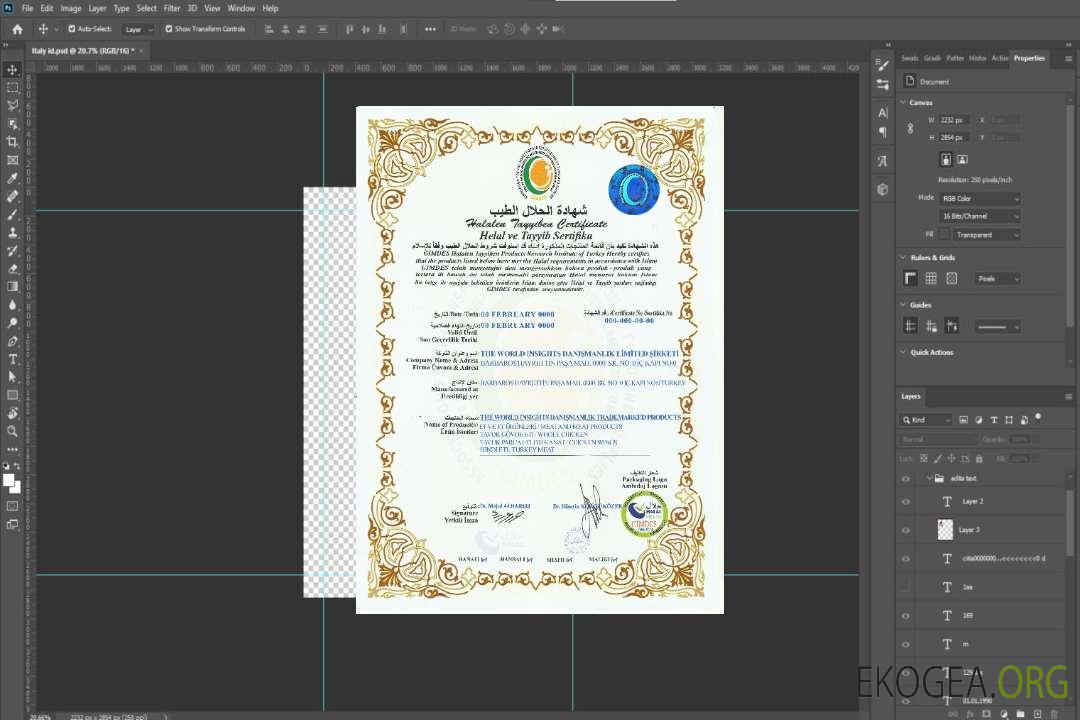Click the Home icon in options bar

pos(17,29)
